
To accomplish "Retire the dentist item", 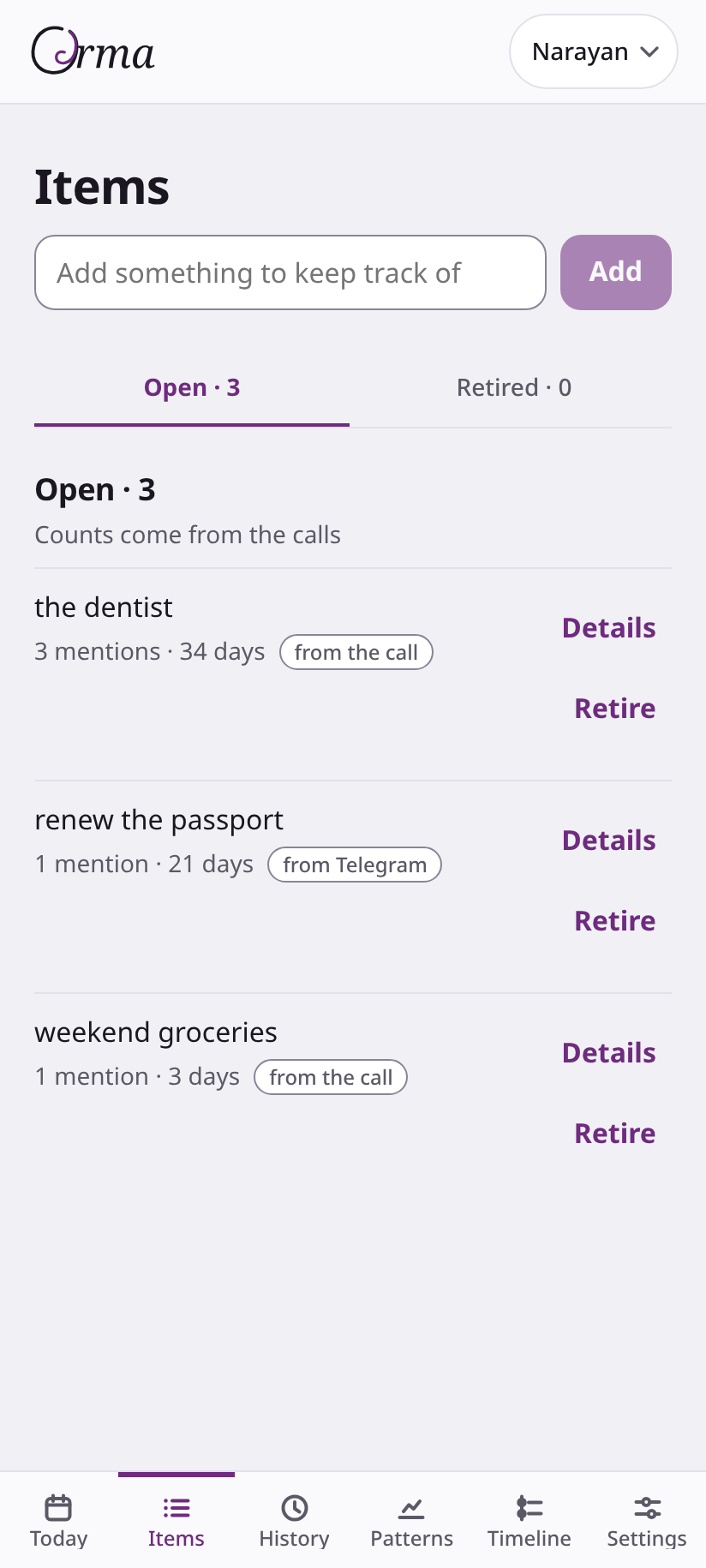I will 615,709.
